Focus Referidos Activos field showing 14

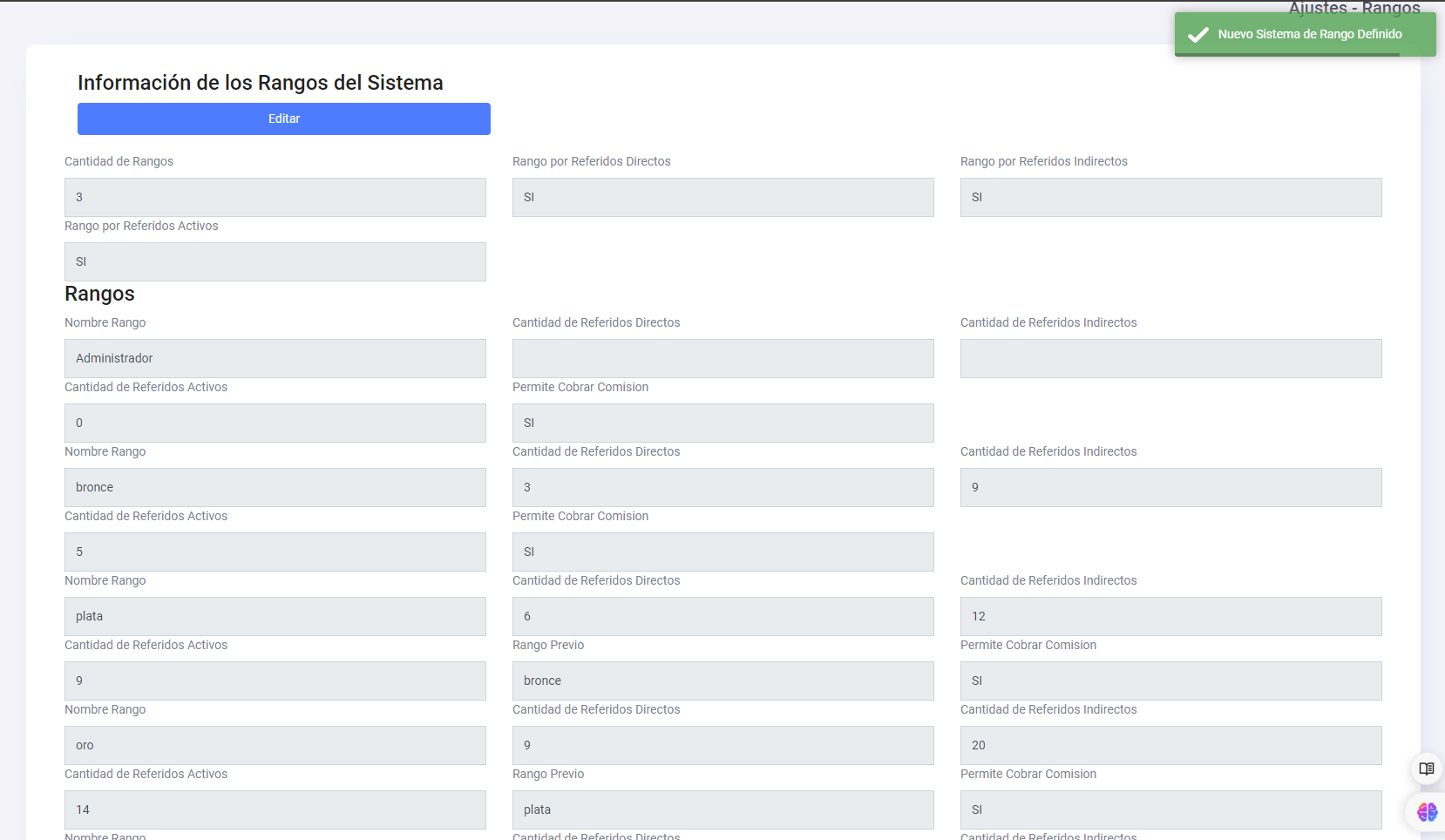275,810
